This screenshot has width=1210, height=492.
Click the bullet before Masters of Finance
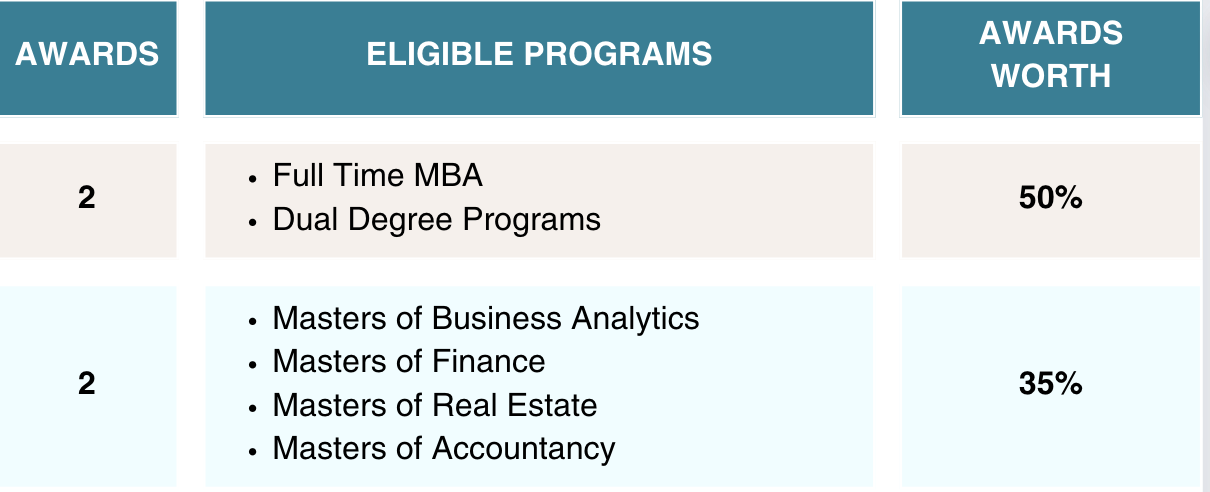coord(253,363)
